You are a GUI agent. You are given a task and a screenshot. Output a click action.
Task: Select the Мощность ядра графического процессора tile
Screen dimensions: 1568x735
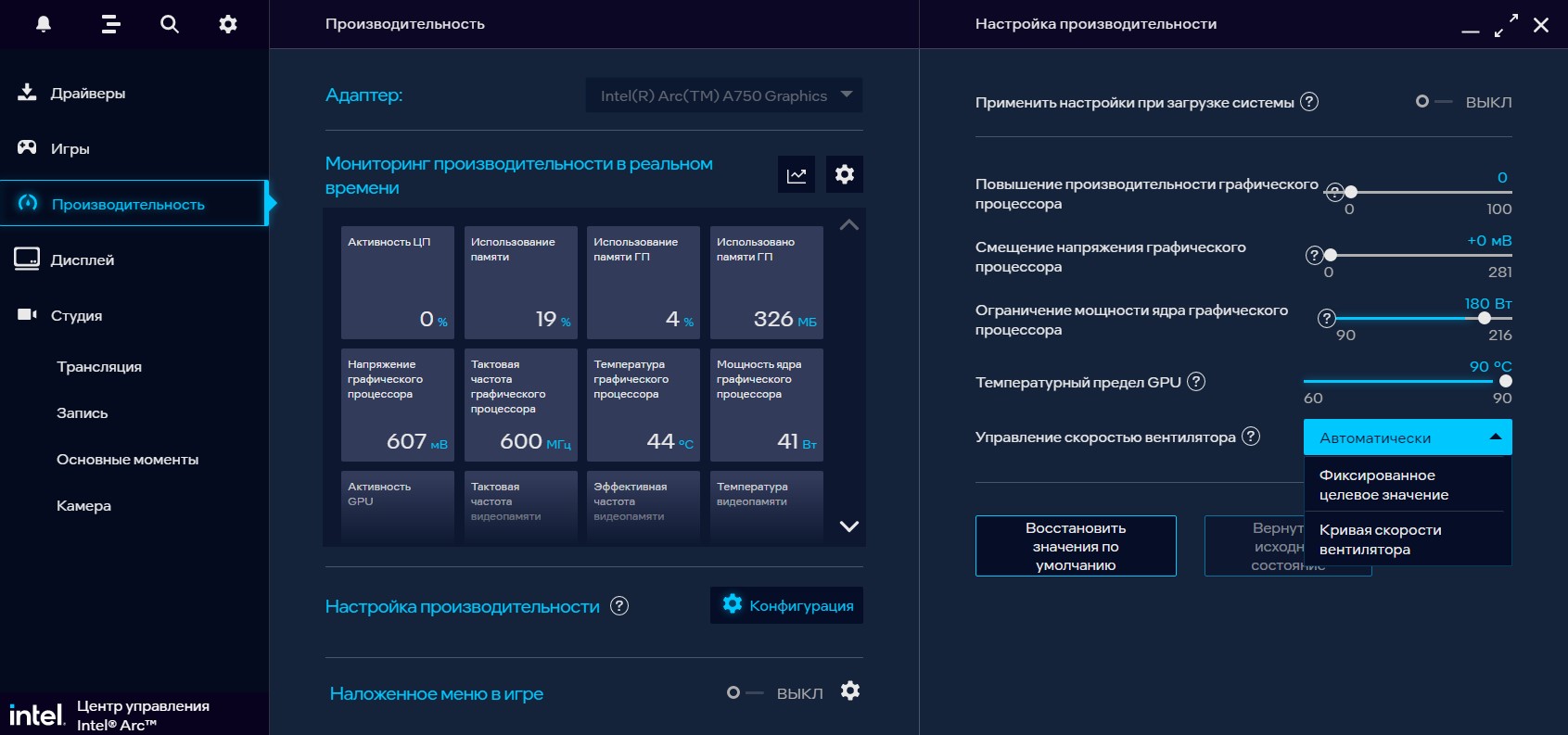coord(767,405)
